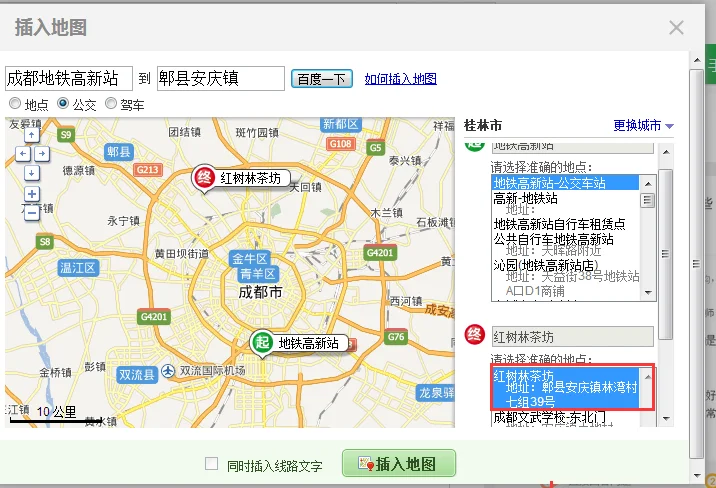This screenshot has width=716, height=488.
Task: Click 青羊区 district label on the map
Action: click(x=258, y=274)
